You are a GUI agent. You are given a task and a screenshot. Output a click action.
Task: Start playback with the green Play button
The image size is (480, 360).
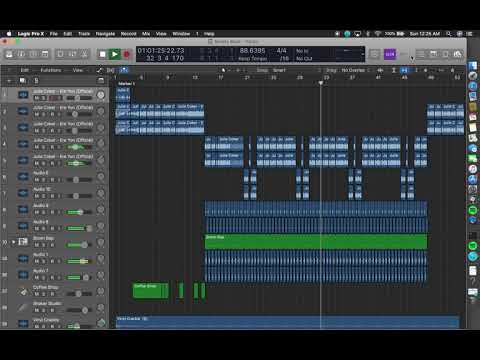pos(115,54)
